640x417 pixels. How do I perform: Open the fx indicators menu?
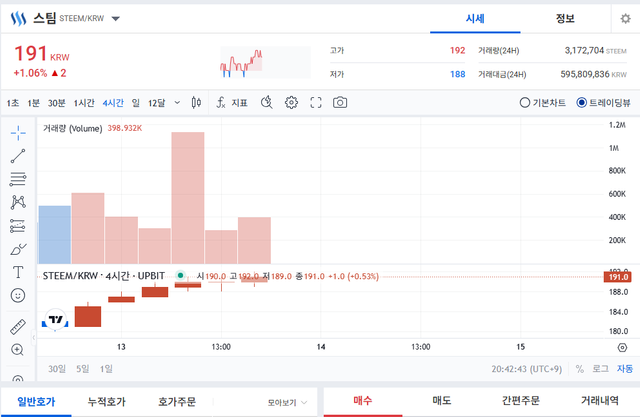pyautogui.click(x=221, y=102)
